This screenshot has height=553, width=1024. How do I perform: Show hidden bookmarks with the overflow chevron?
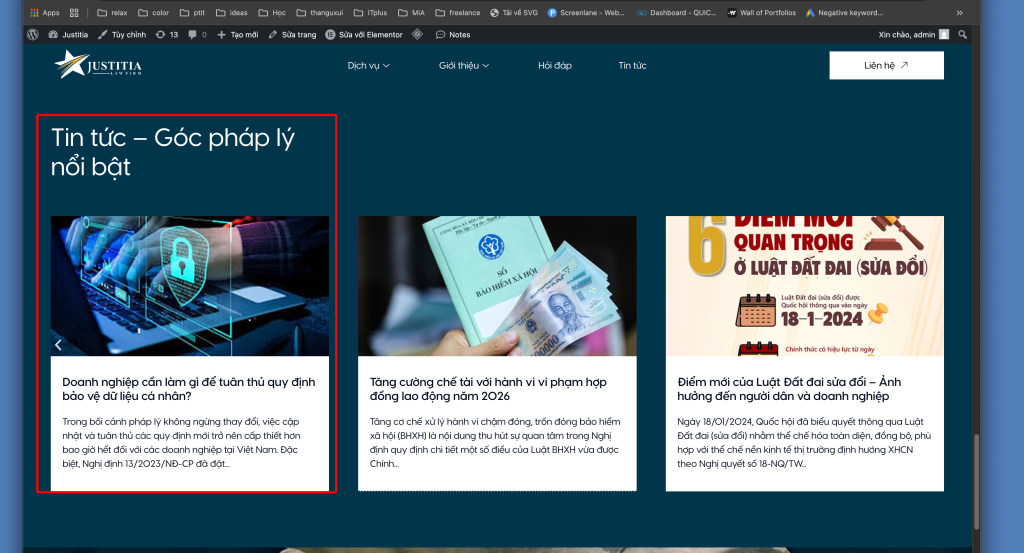(x=960, y=13)
